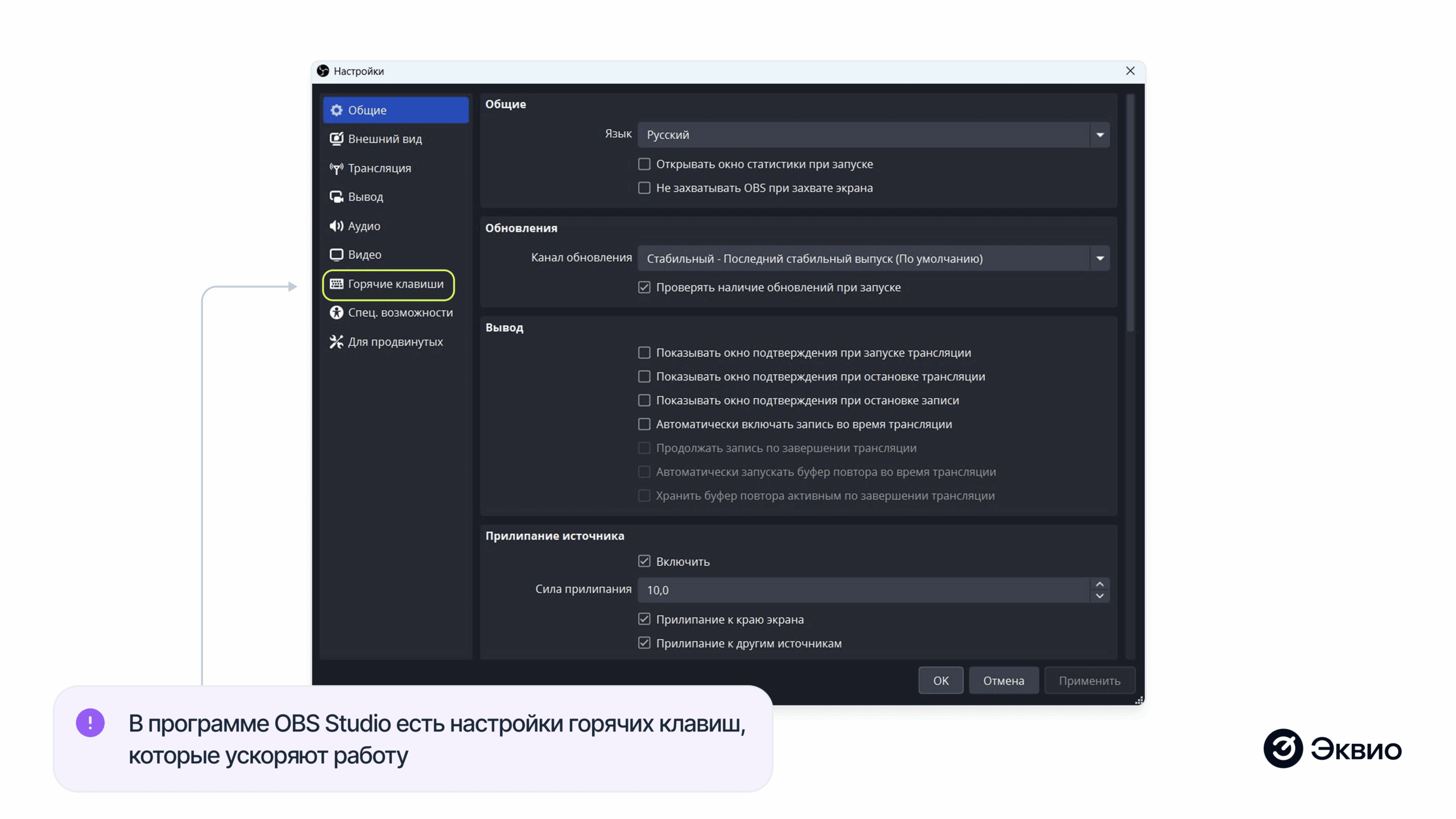This screenshot has width=1456, height=819.
Task: Enable Открывать окно статистики при запуске
Action: [x=644, y=164]
